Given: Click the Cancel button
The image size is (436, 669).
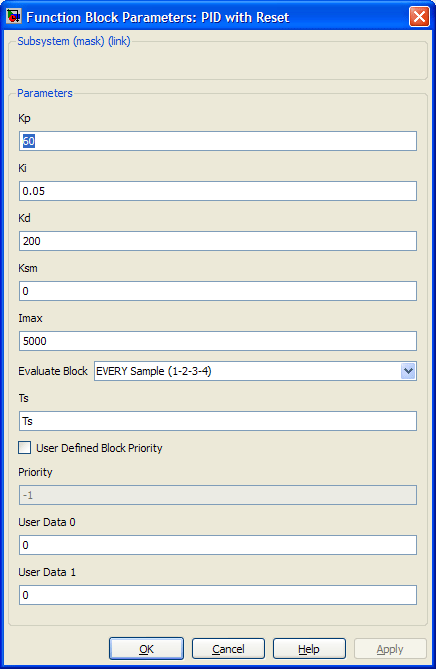Looking at the screenshot, I should pos(228,649).
